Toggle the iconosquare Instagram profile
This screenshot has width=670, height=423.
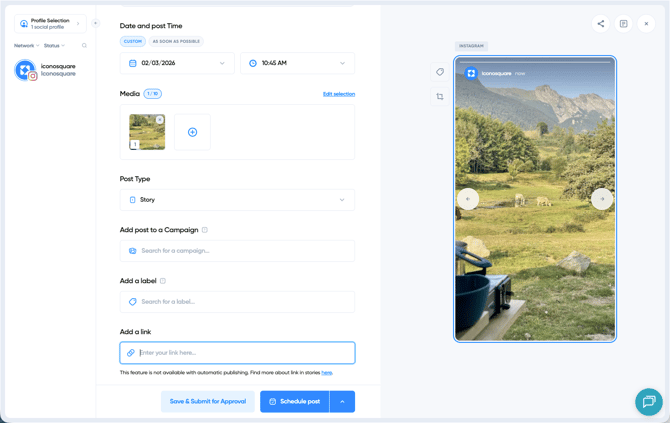26,70
